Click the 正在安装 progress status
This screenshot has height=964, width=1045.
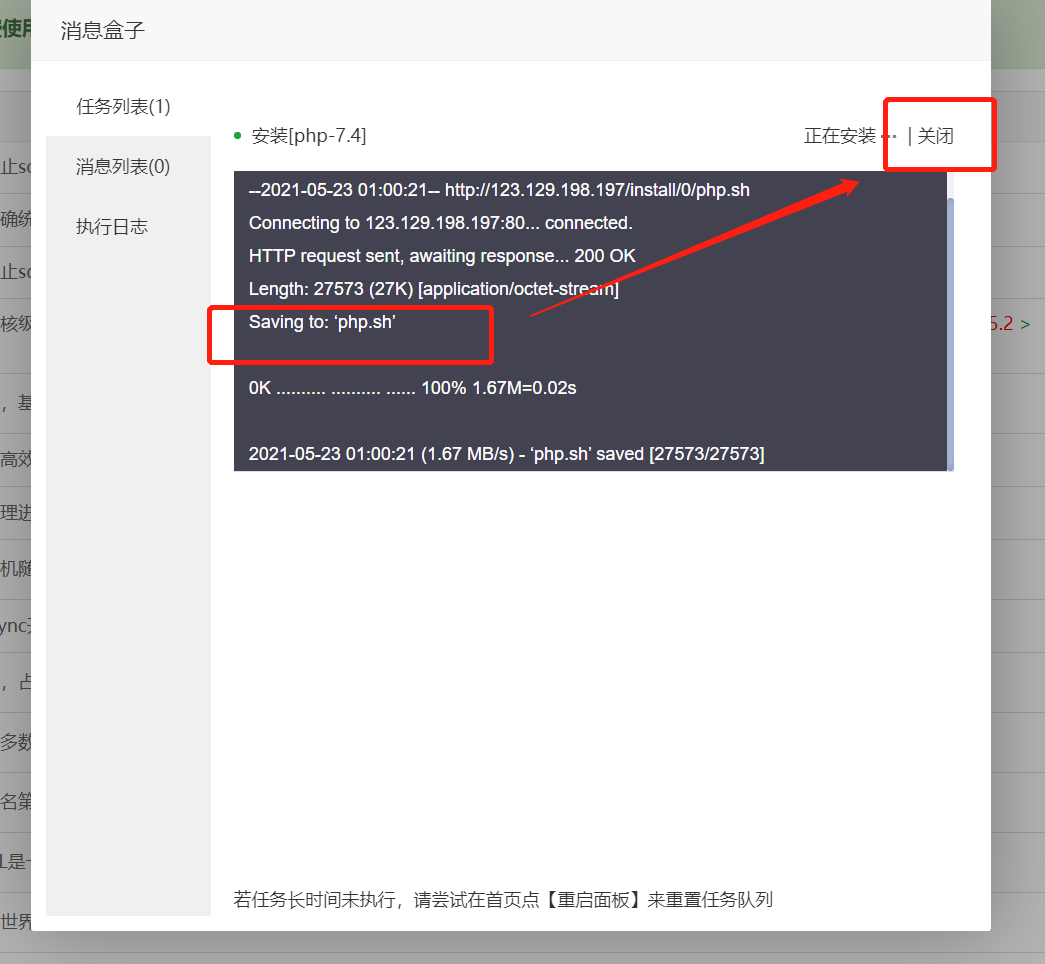coord(840,136)
